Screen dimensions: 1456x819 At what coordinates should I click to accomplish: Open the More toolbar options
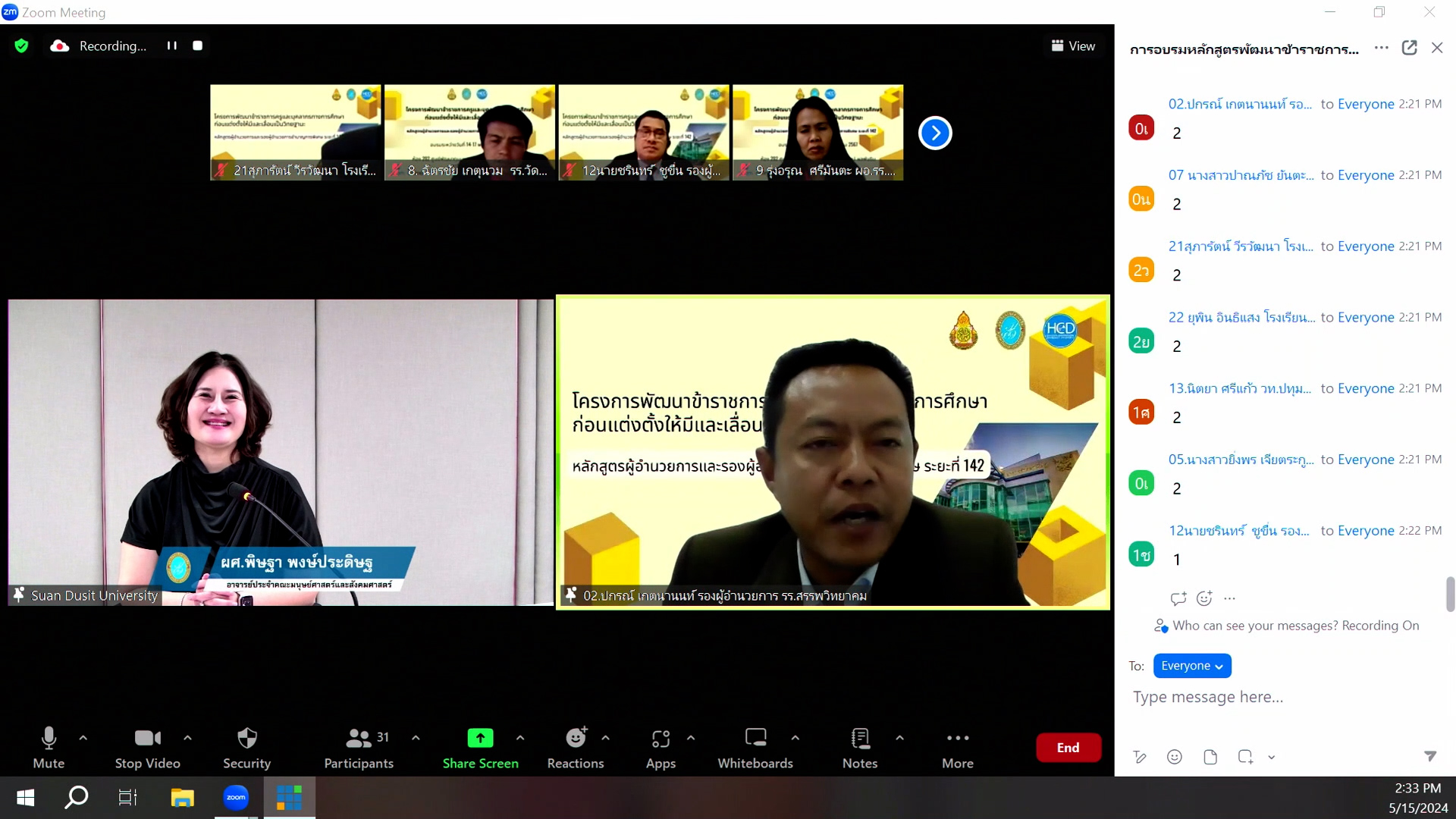(x=958, y=748)
